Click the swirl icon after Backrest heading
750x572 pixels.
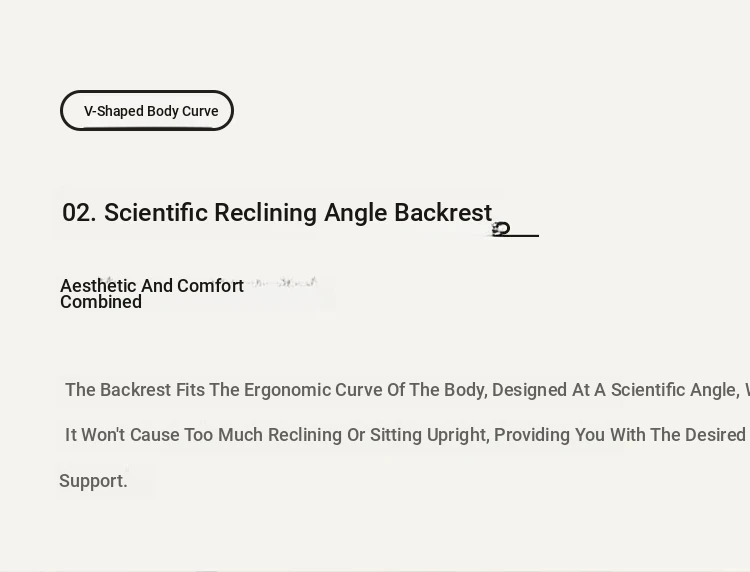[501, 229]
